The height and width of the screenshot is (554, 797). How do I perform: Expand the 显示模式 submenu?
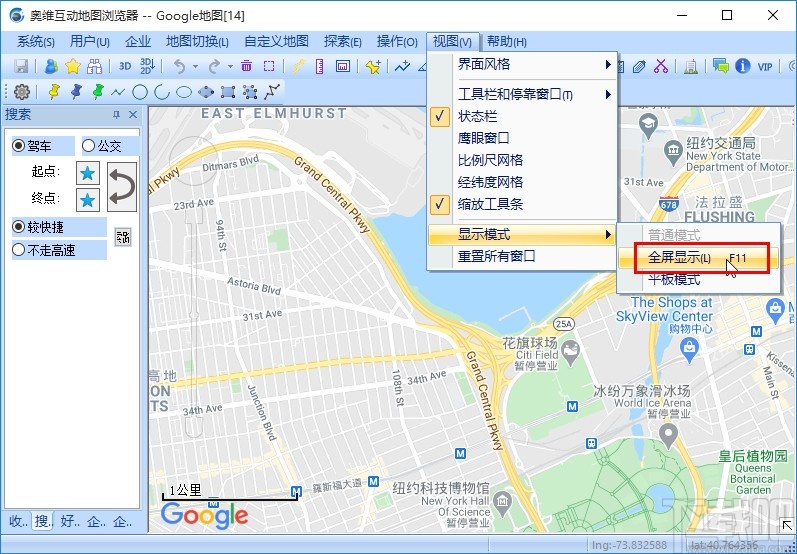click(x=522, y=234)
